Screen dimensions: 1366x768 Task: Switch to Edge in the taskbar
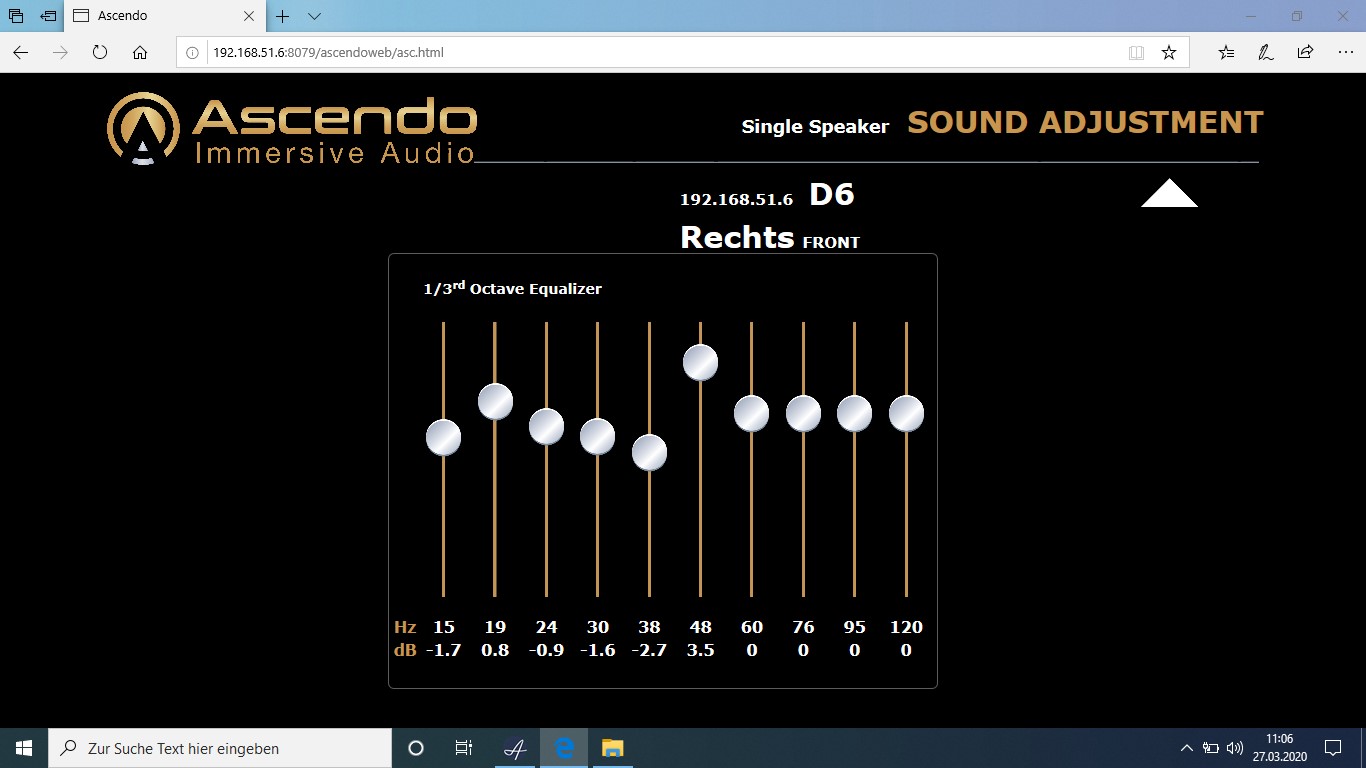[564, 748]
